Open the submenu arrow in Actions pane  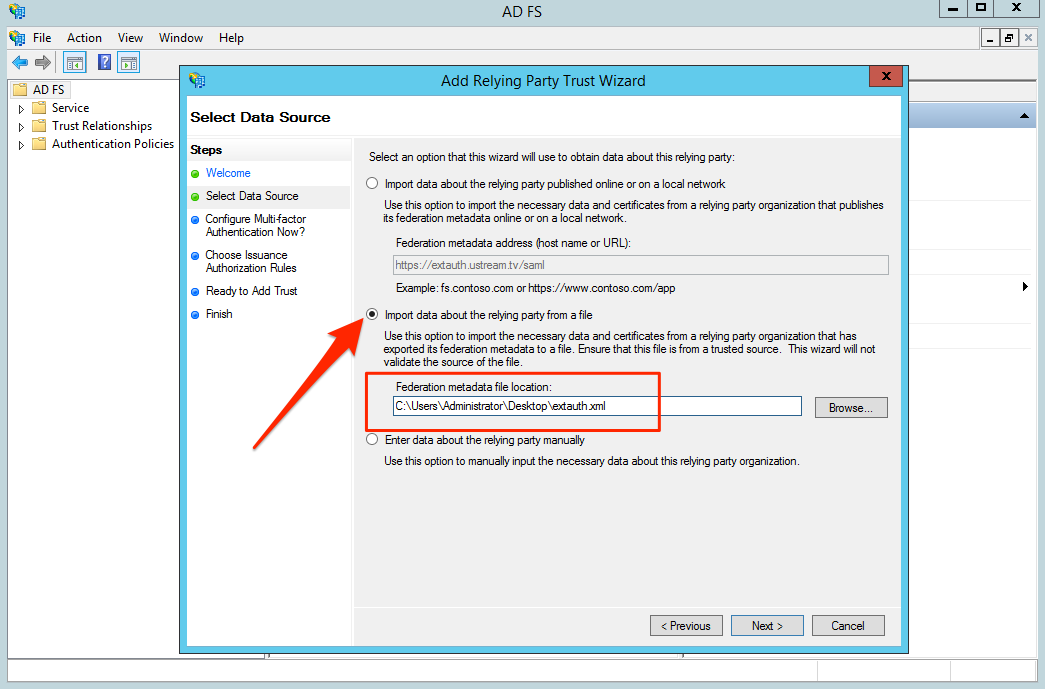coord(1025,287)
